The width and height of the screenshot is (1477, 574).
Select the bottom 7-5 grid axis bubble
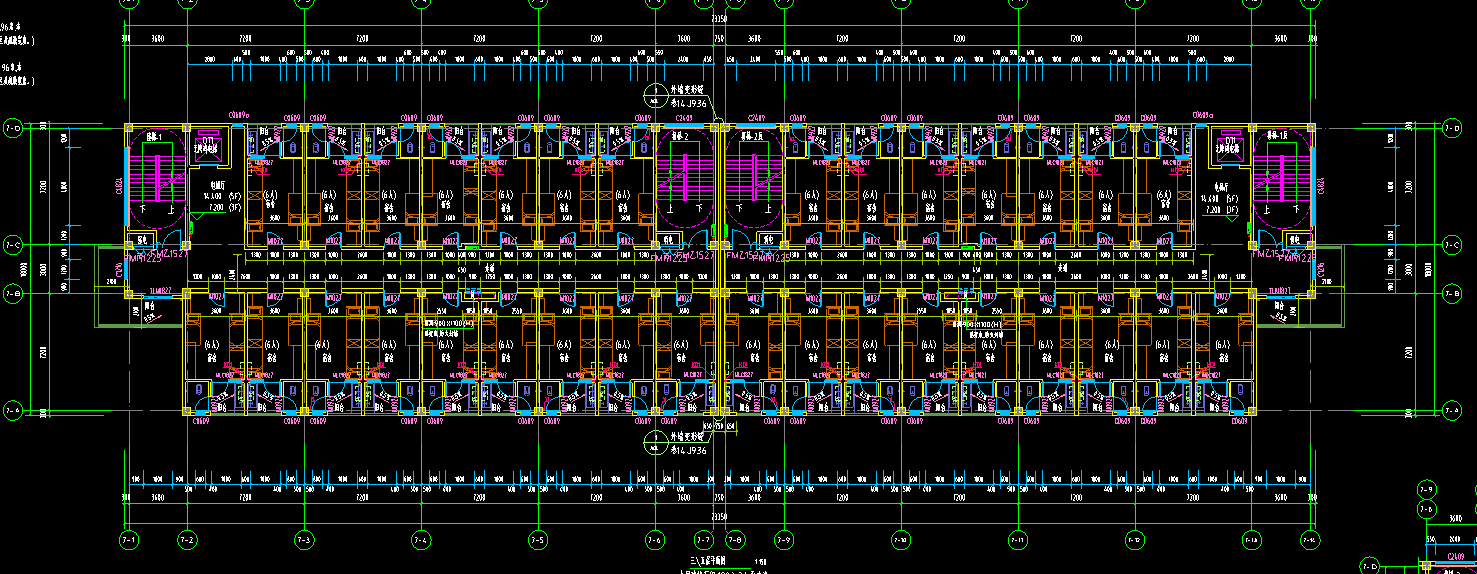[538, 540]
